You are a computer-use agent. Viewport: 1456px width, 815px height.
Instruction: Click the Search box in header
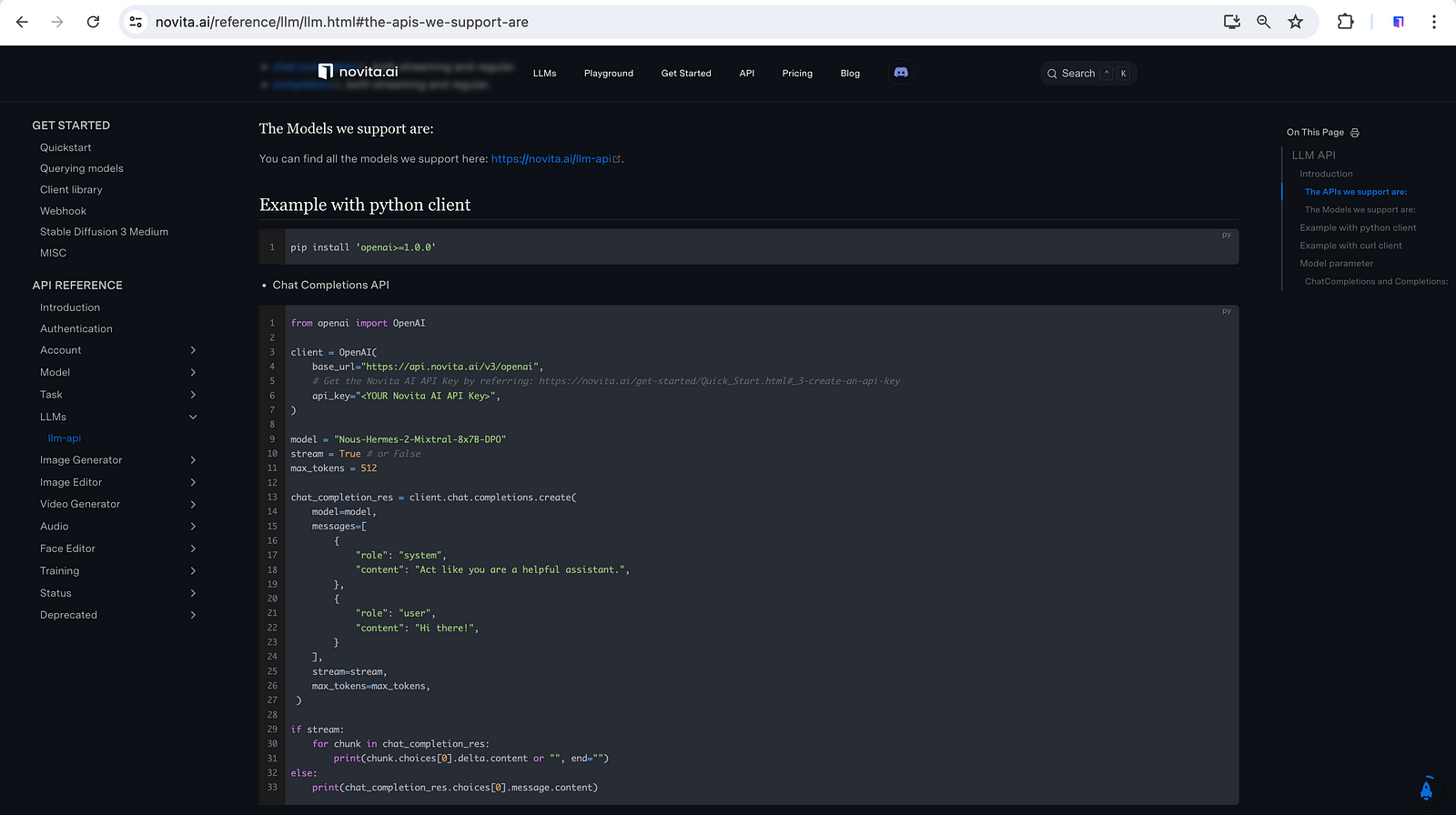click(1087, 74)
